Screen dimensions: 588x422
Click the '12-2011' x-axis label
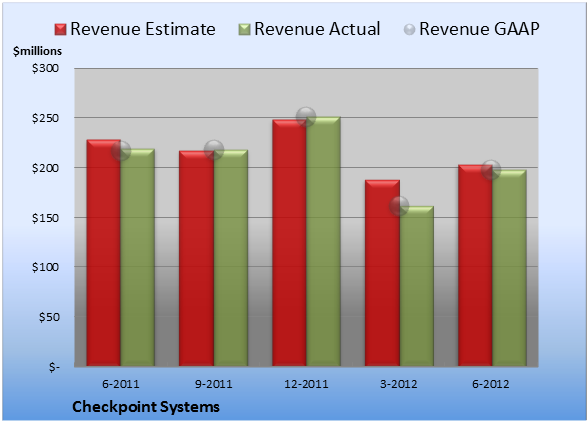(306, 384)
